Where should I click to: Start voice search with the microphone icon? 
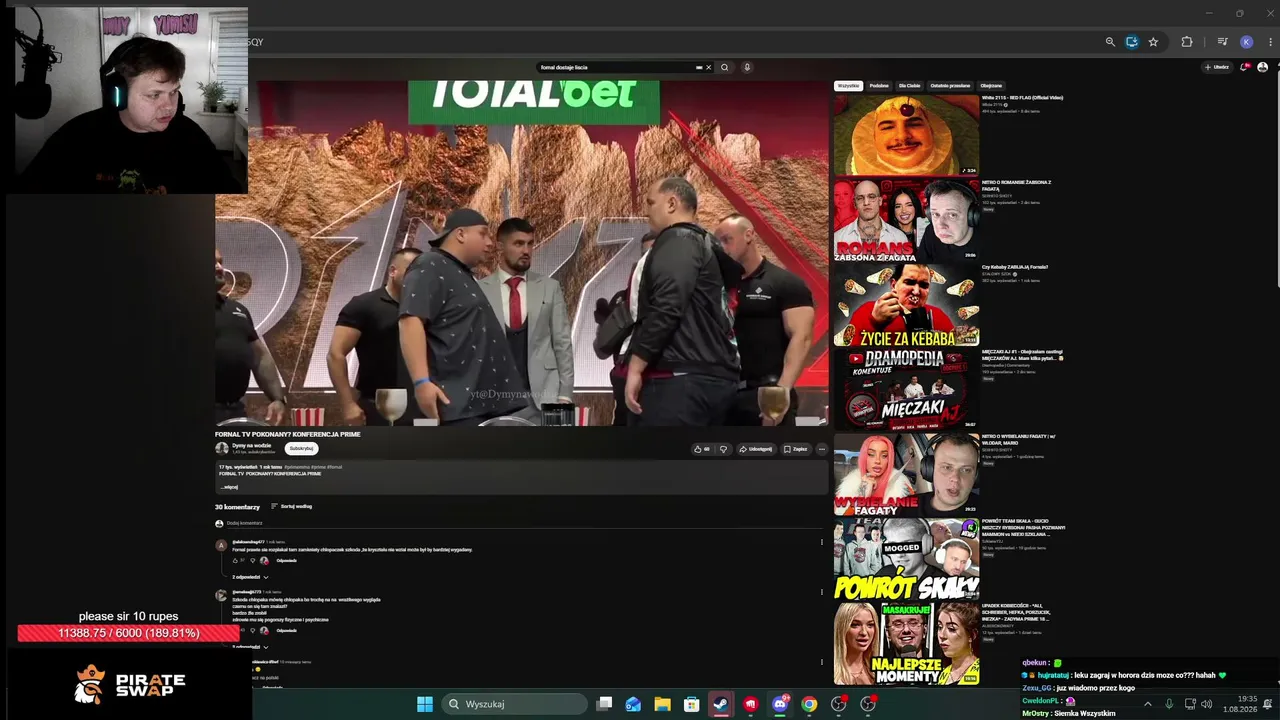(x=746, y=68)
